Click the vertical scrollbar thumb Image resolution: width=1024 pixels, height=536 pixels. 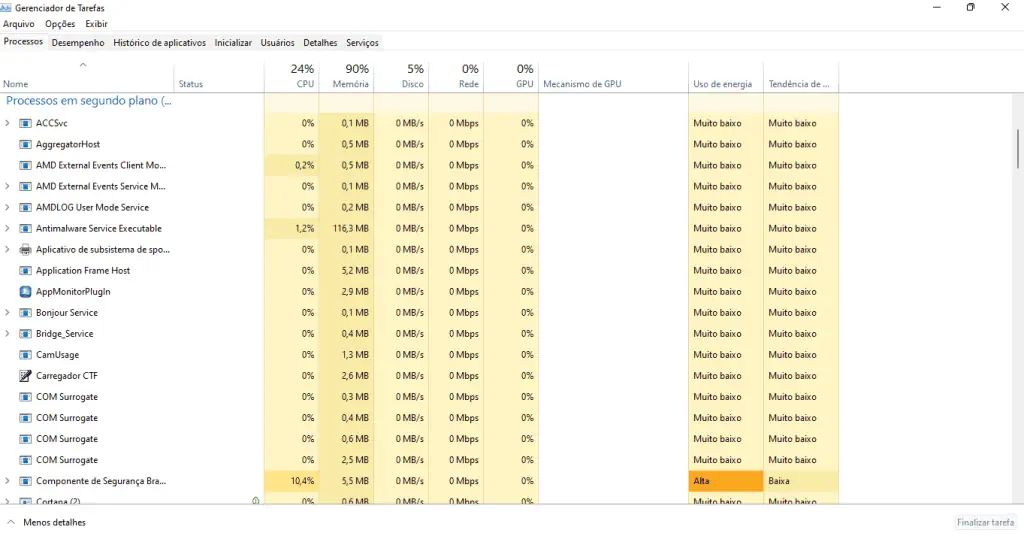pos(1017,148)
